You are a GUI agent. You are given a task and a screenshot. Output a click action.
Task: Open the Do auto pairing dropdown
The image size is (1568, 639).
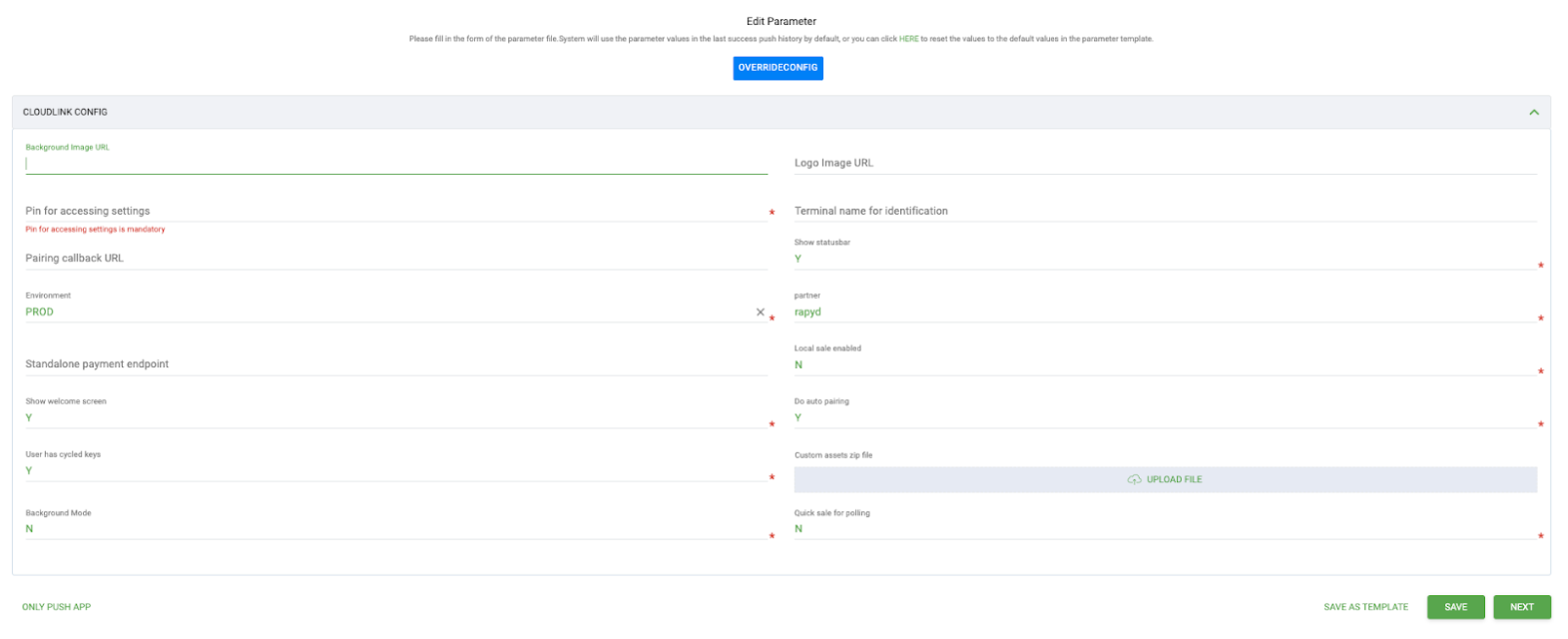tap(1164, 417)
